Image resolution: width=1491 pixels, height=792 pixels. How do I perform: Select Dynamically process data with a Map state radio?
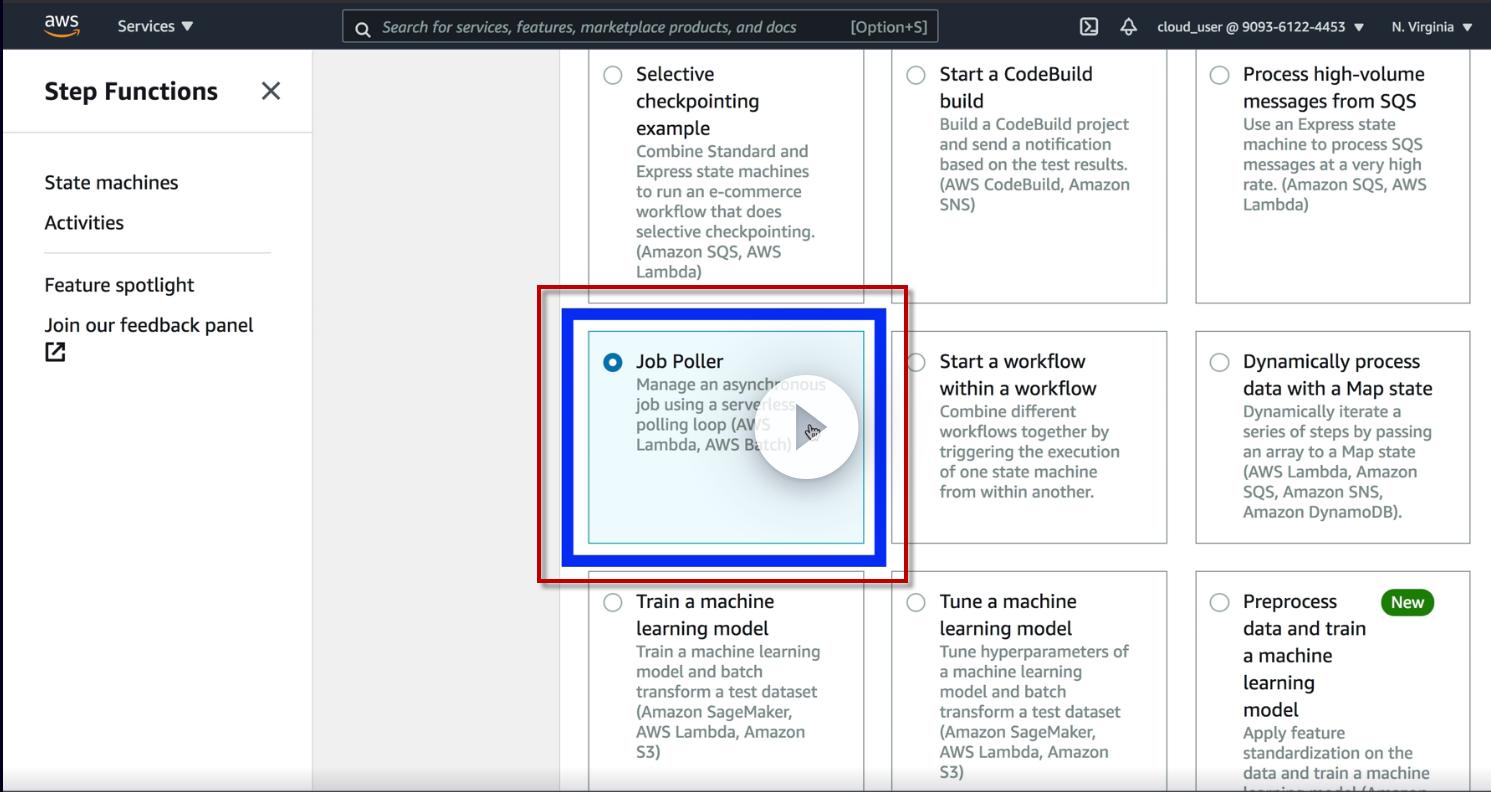(1220, 362)
